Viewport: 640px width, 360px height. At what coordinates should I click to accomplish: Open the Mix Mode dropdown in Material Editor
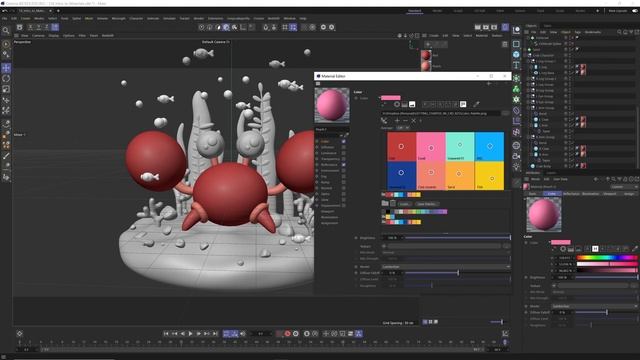pos(446,252)
